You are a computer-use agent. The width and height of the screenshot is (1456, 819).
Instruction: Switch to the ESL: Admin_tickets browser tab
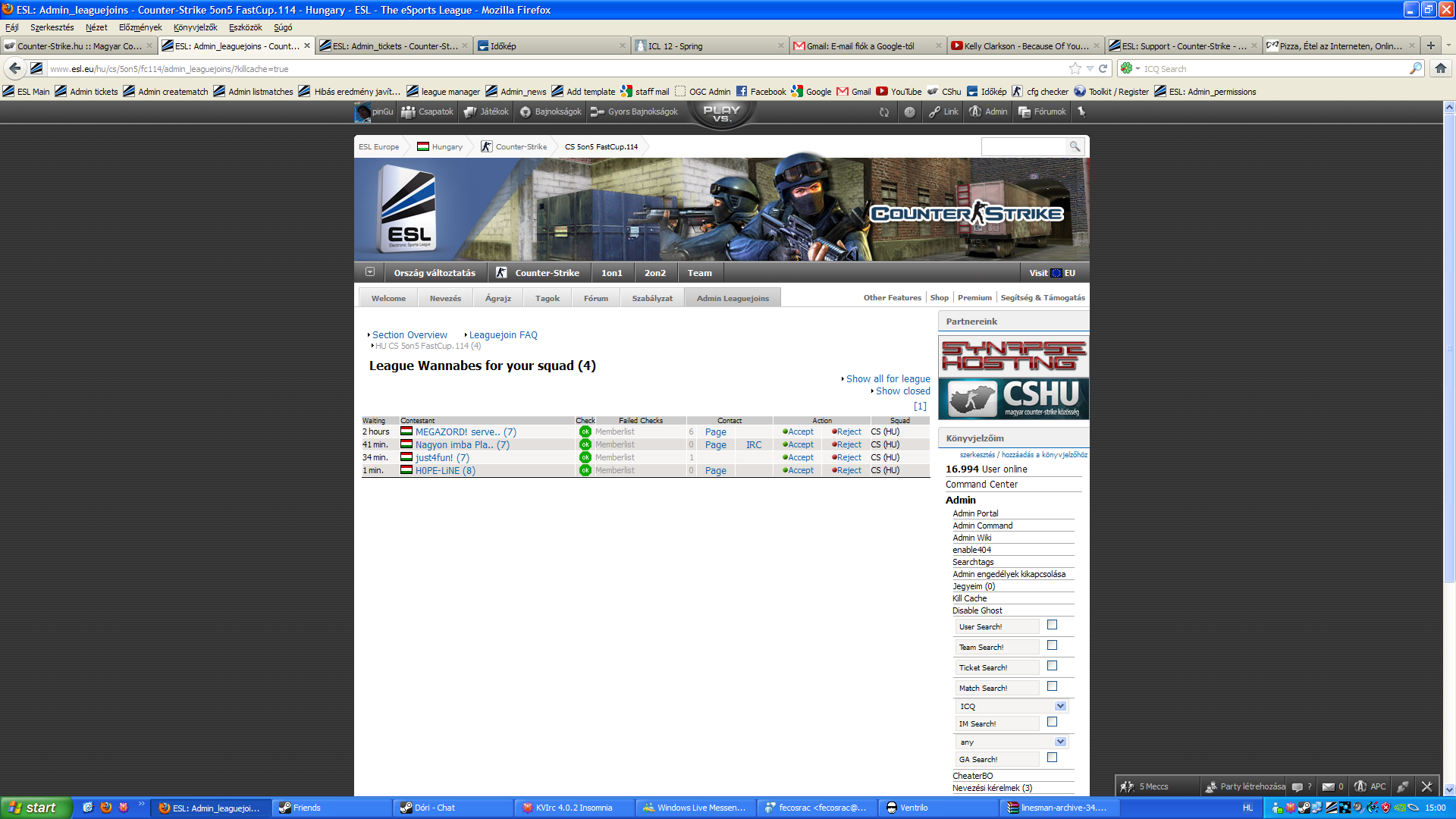pos(394,45)
